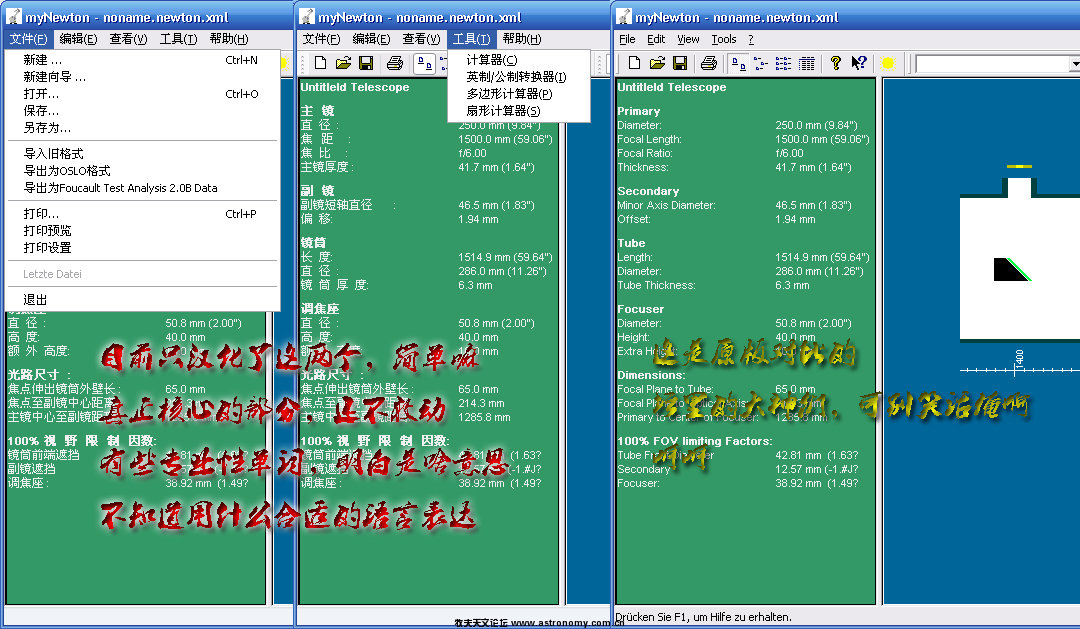Click myNewton app icon in middle window title bar
This screenshot has width=1080, height=629.
point(307,17)
